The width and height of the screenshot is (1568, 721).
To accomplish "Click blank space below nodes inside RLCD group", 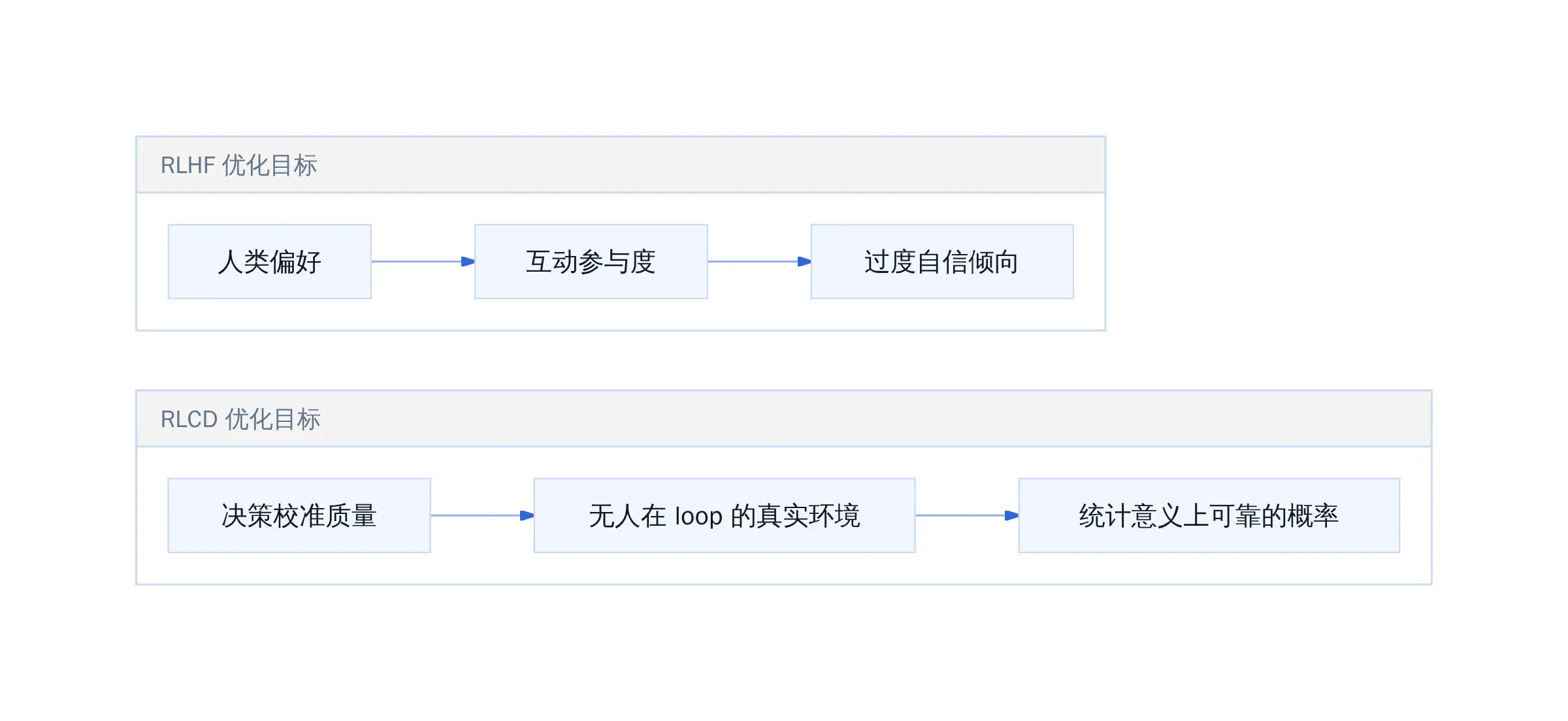I will (784, 568).
